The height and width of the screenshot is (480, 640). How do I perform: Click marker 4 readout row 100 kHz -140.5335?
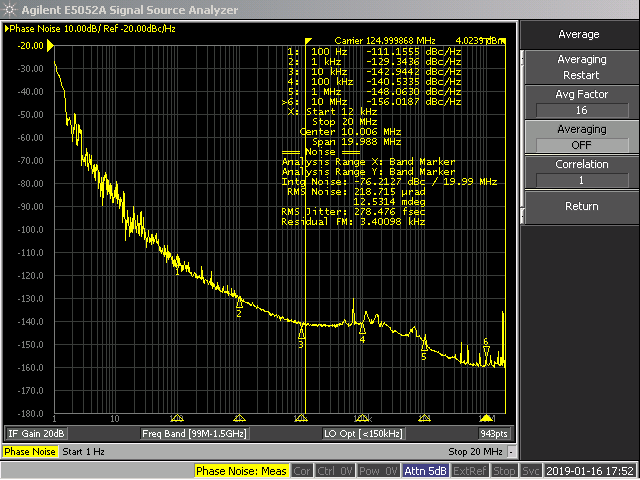tap(374, 82)
